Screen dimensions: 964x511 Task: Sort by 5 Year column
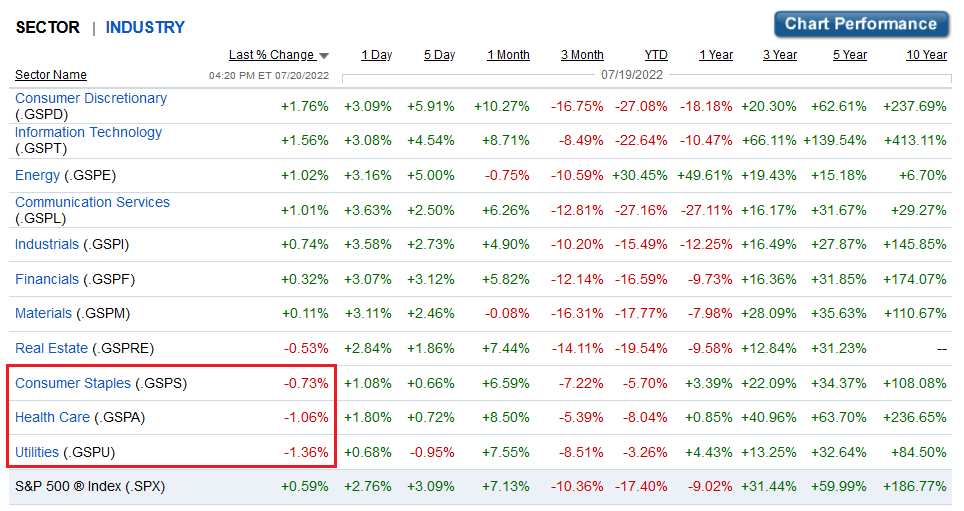850,55
